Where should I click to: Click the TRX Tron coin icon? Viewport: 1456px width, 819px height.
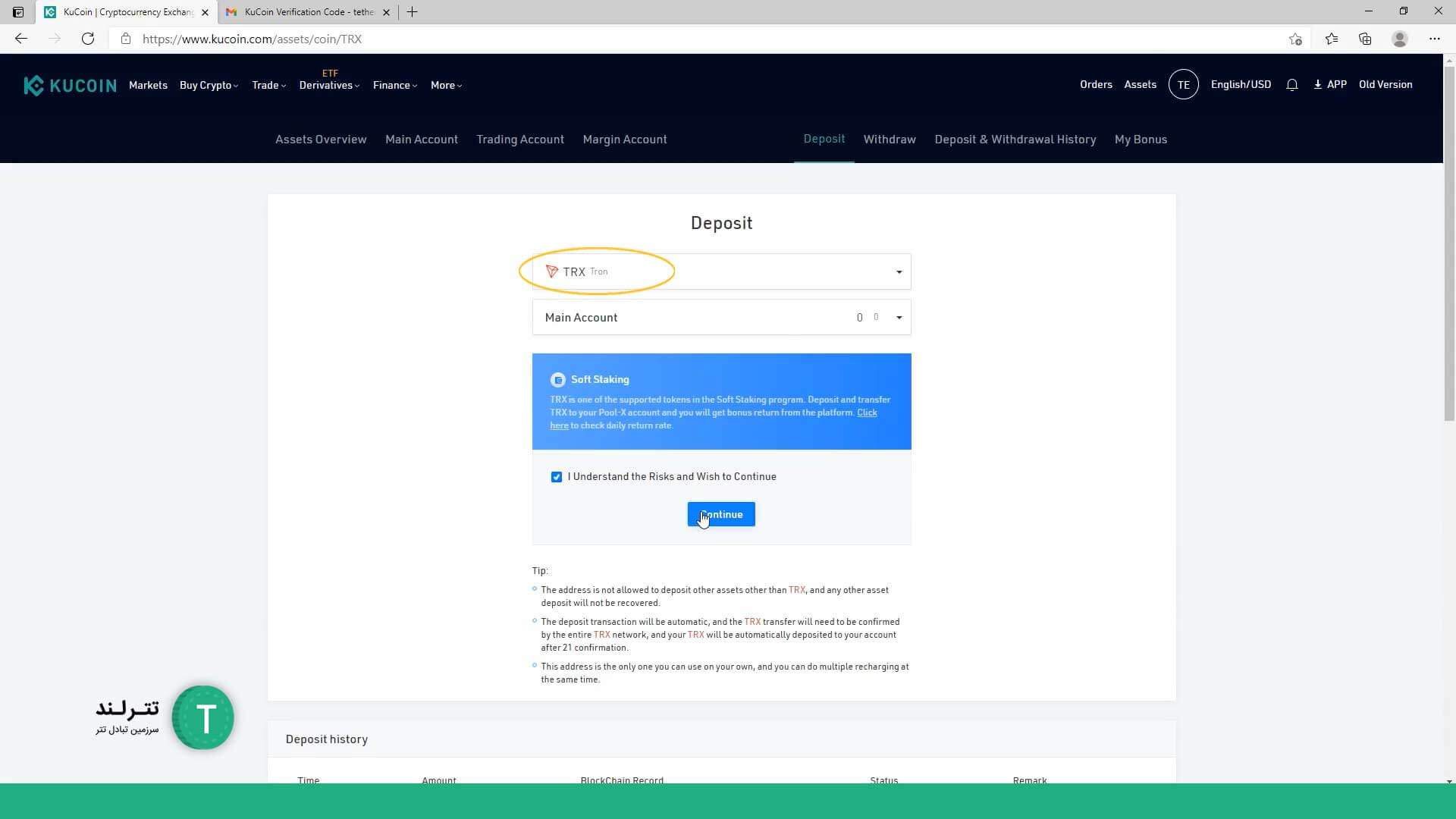pyautogui.click(x=552, y=271)
